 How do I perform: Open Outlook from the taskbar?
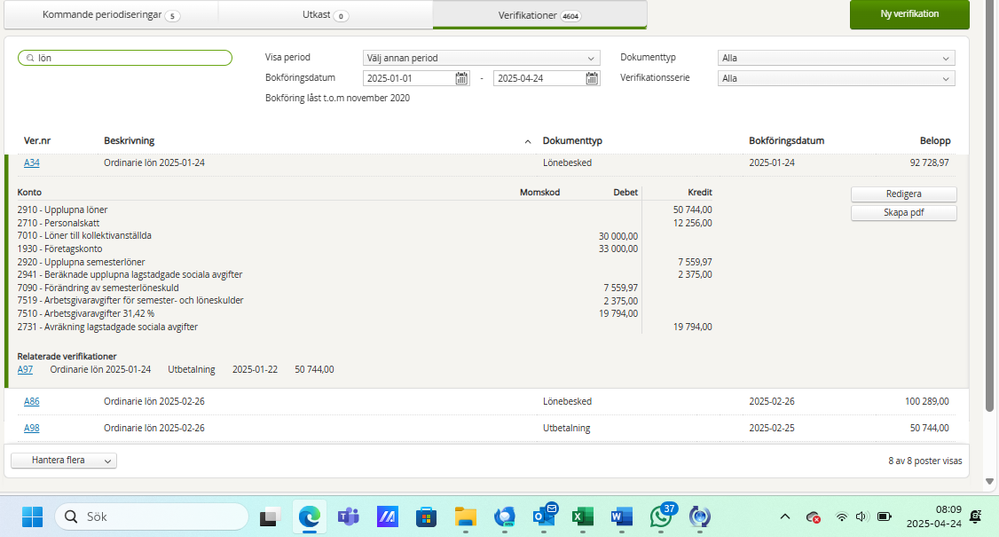click(x=544, y=517)
